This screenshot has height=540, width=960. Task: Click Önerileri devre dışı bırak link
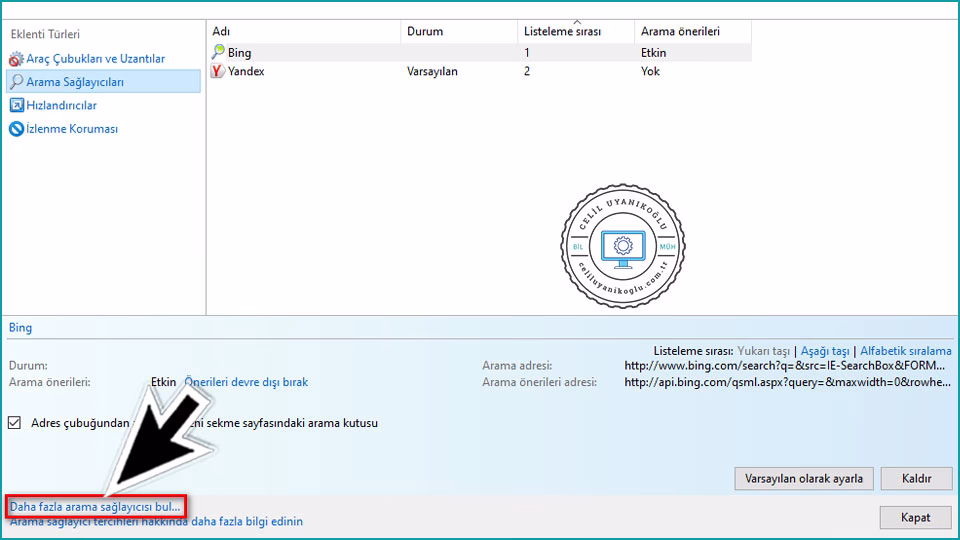tap(247, 382)
